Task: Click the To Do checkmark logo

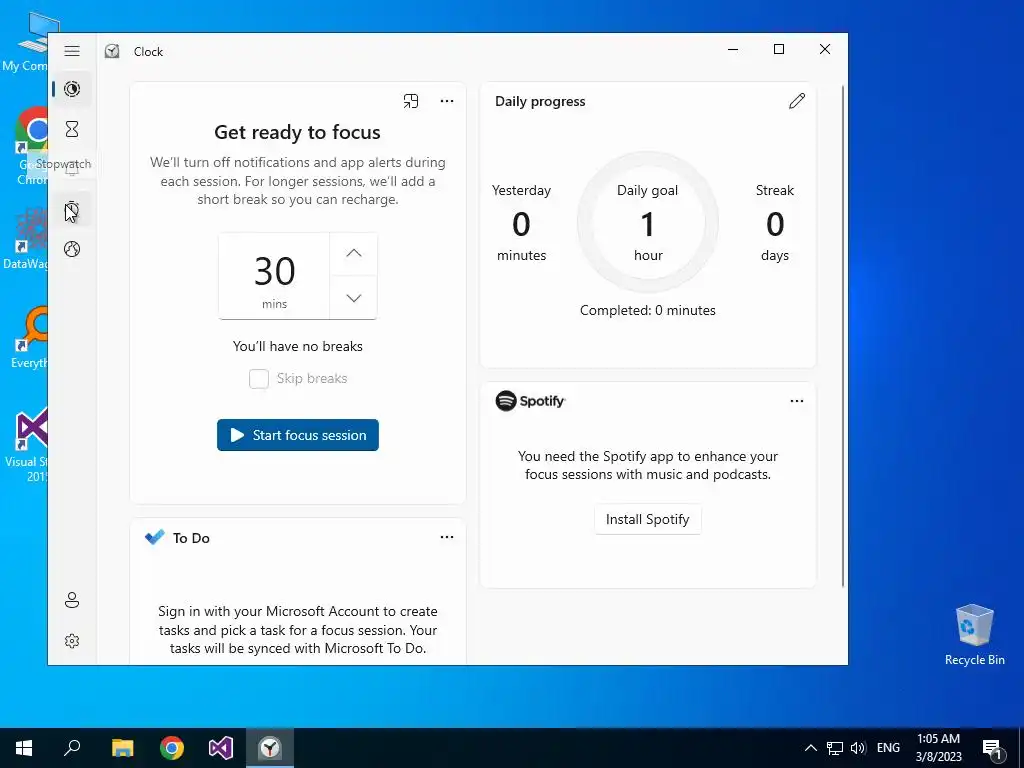Action: pyautogui.click(x=155, y=537)
